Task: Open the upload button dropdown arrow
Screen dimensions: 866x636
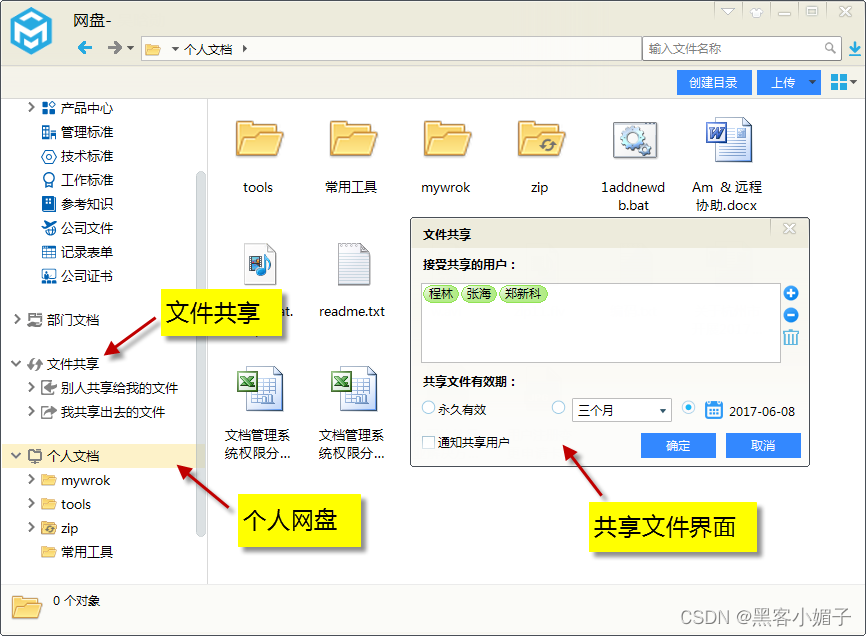Action: (812, 82)
